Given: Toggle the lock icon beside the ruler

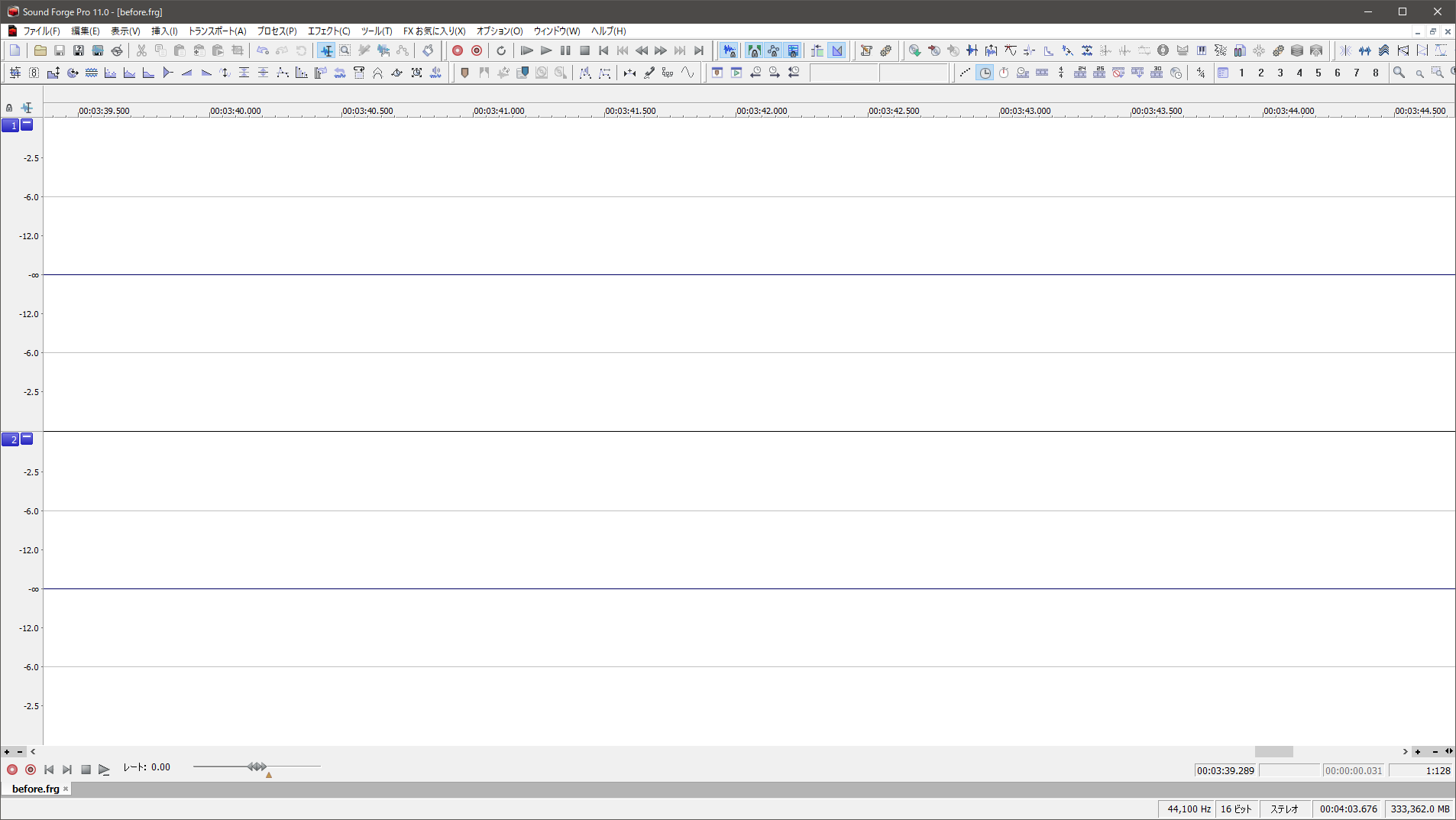Looking at the screenshot, I should point(9,108).
